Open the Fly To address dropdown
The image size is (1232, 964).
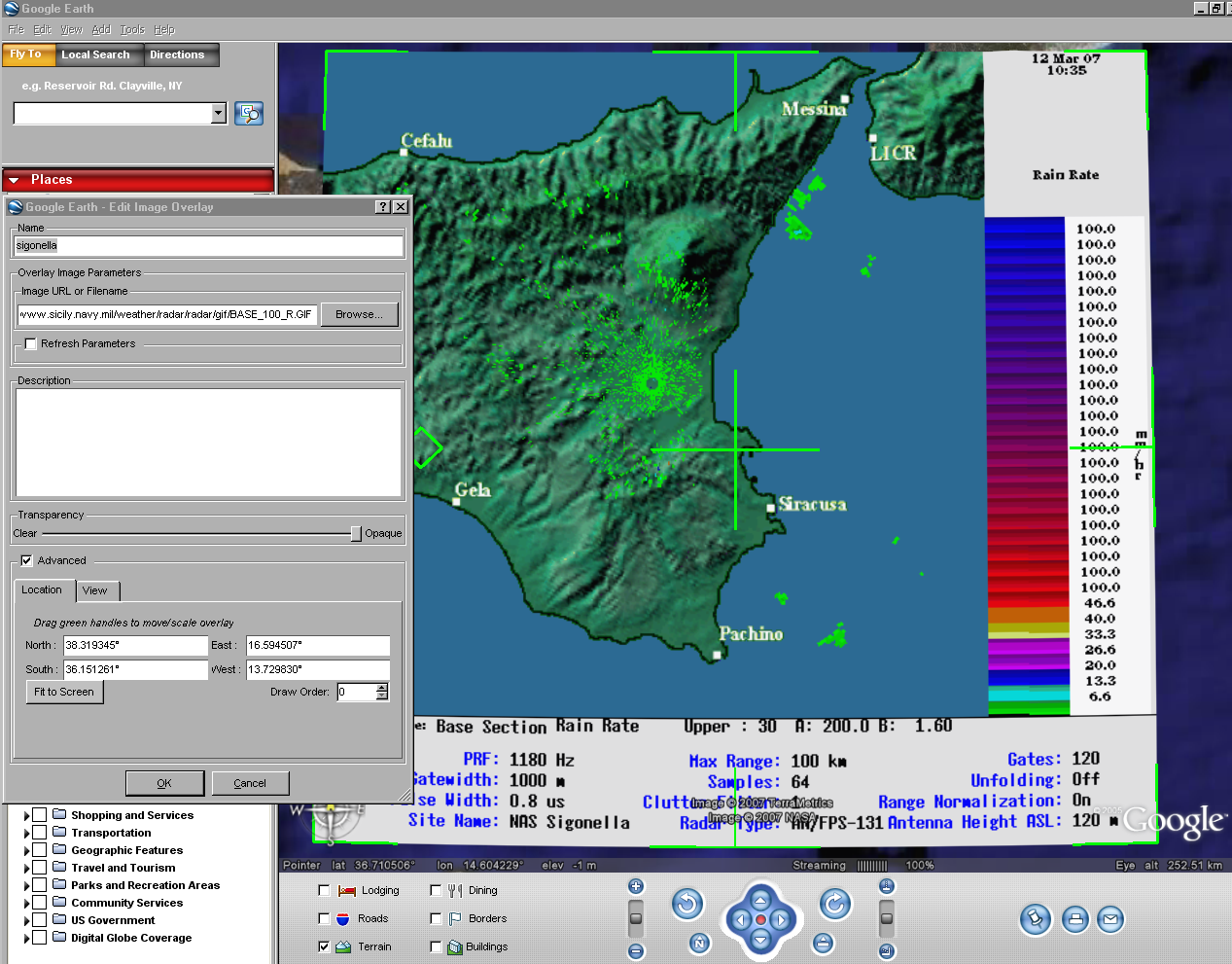(219, 114)
